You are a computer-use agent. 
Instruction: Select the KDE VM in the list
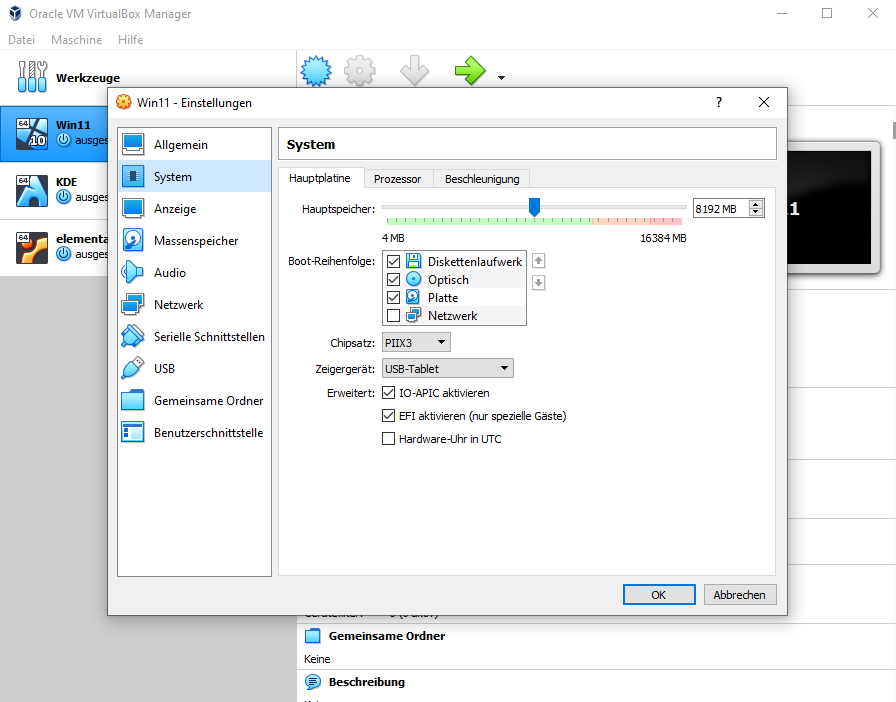54,190
